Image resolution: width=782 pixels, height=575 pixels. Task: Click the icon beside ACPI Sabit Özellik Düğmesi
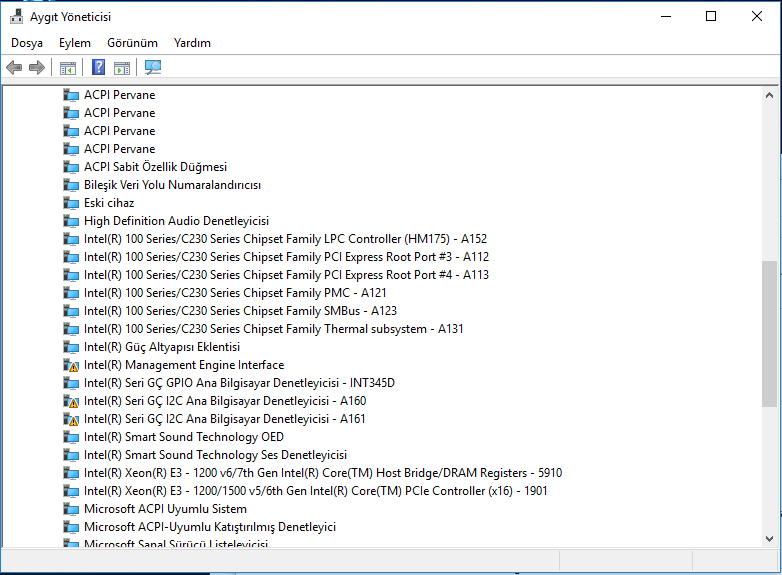coord(71,168)
